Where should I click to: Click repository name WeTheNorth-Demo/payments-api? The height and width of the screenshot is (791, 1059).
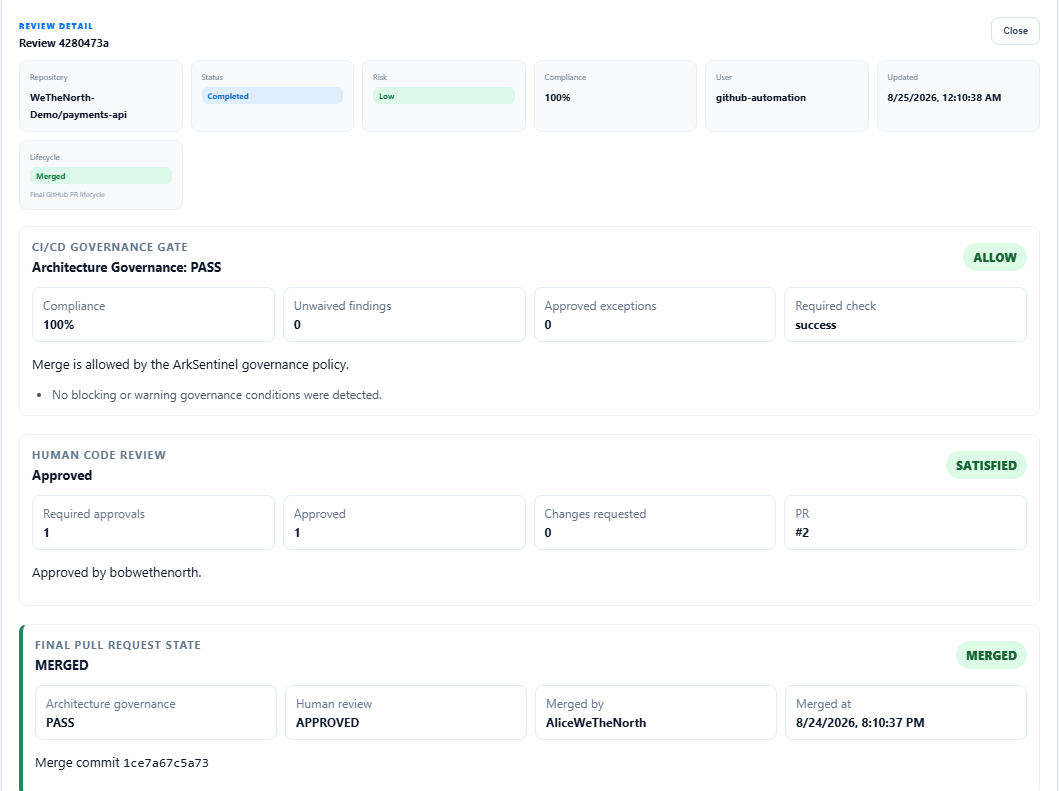[78, 106]
